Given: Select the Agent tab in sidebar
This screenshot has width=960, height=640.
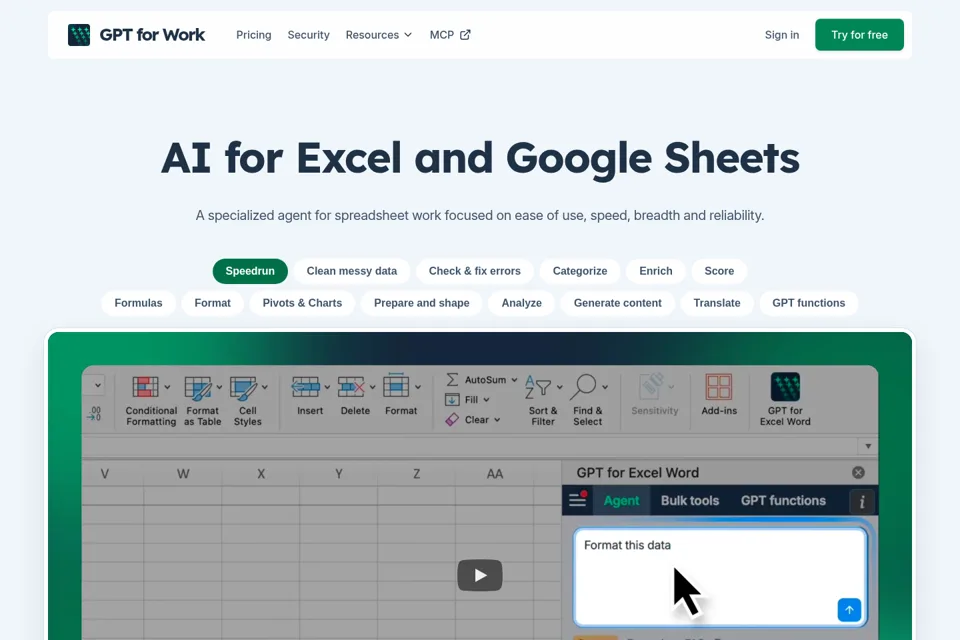Looking at the screenshot, I should tap(621, 500).
